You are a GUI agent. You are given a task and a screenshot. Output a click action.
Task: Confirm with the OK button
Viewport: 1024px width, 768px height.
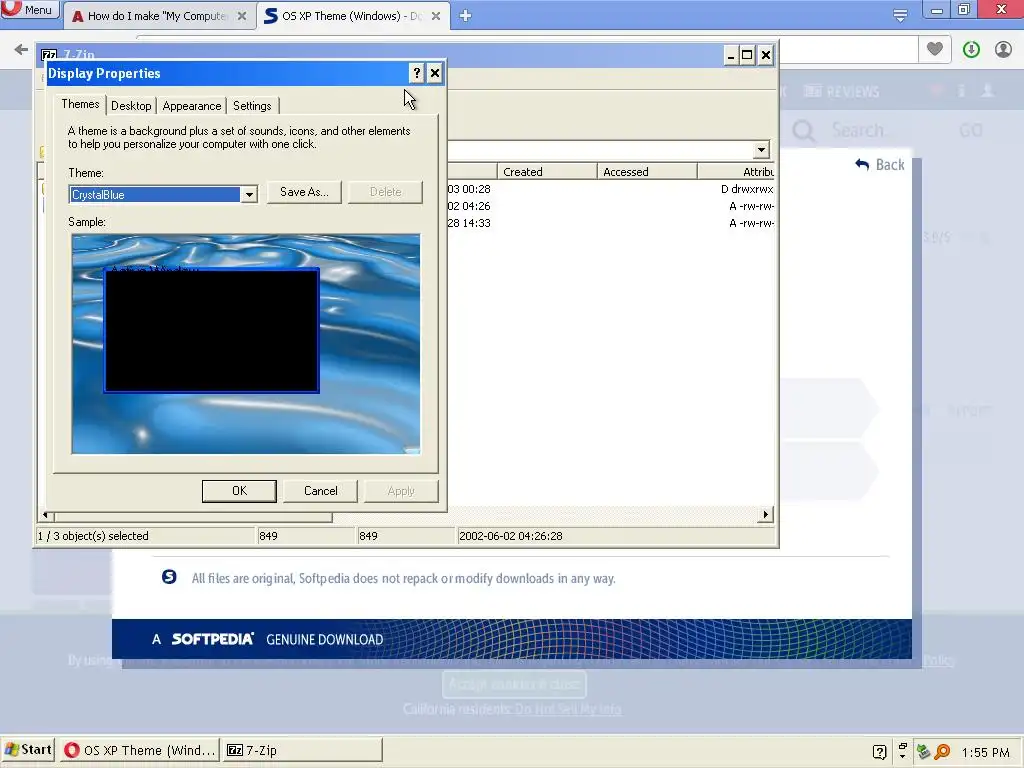pyautogui.click(x=239, y=491)
